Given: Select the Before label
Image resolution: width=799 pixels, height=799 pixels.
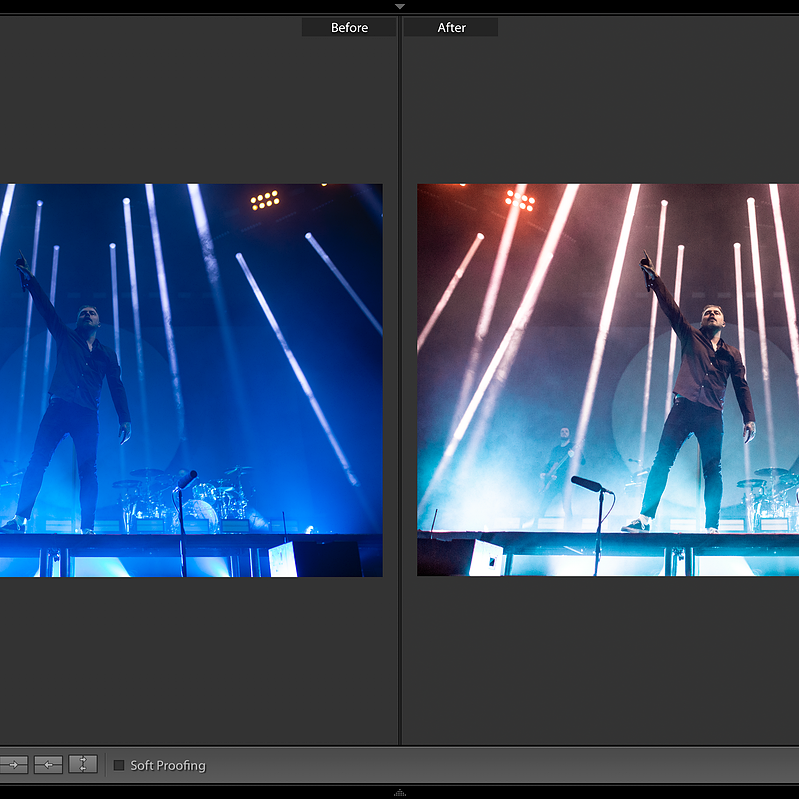Looking at the screenshot, I should [x=349, y=28].
